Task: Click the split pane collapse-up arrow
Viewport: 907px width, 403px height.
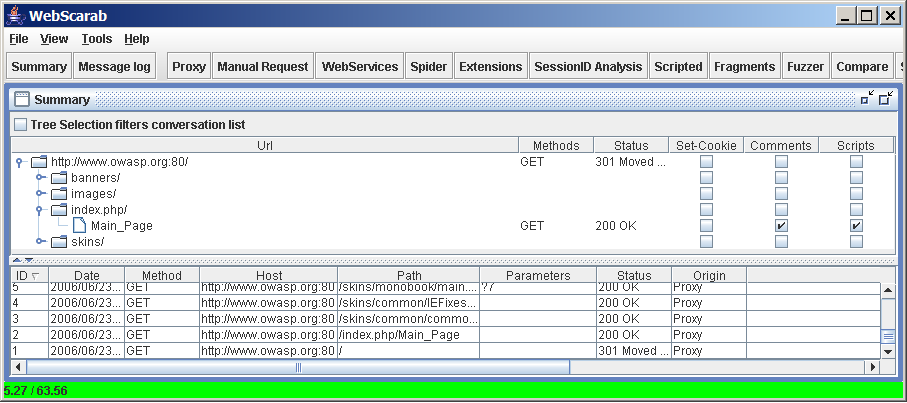Action: [17, 260]
